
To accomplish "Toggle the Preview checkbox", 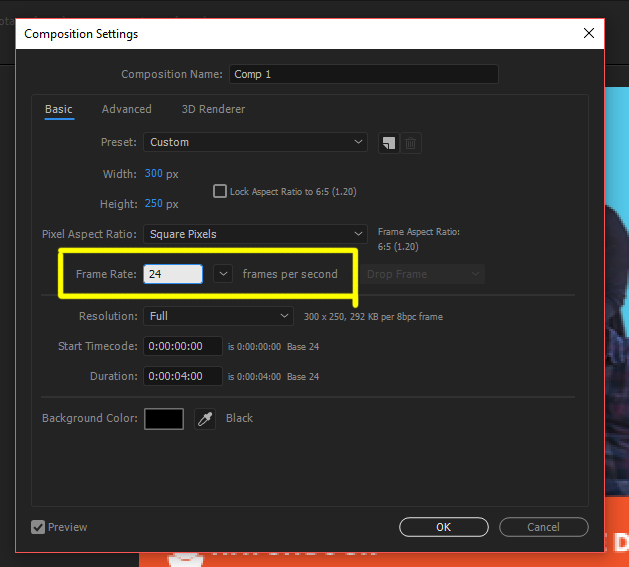I will coord(38,527).
